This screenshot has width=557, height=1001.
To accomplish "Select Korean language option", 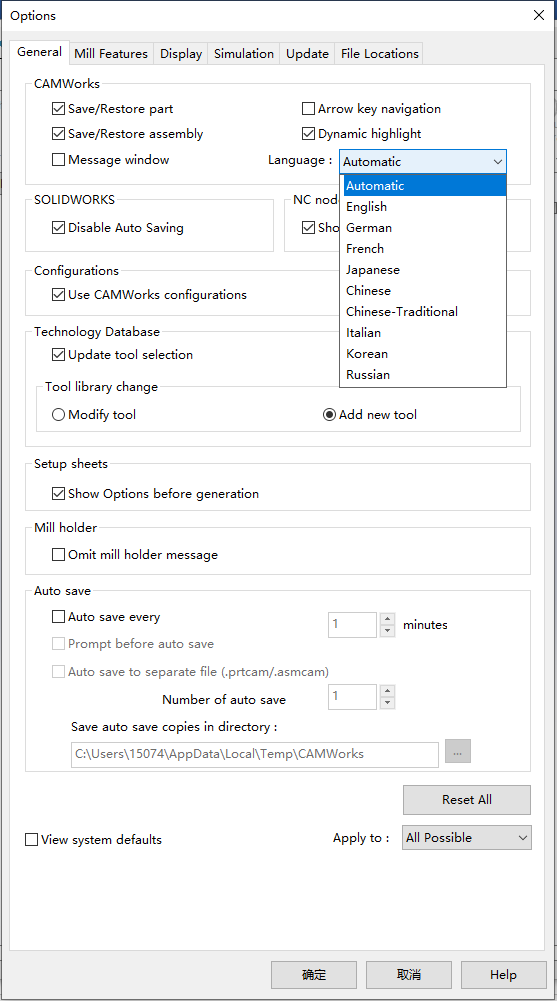I will click(x=423, y=354).
